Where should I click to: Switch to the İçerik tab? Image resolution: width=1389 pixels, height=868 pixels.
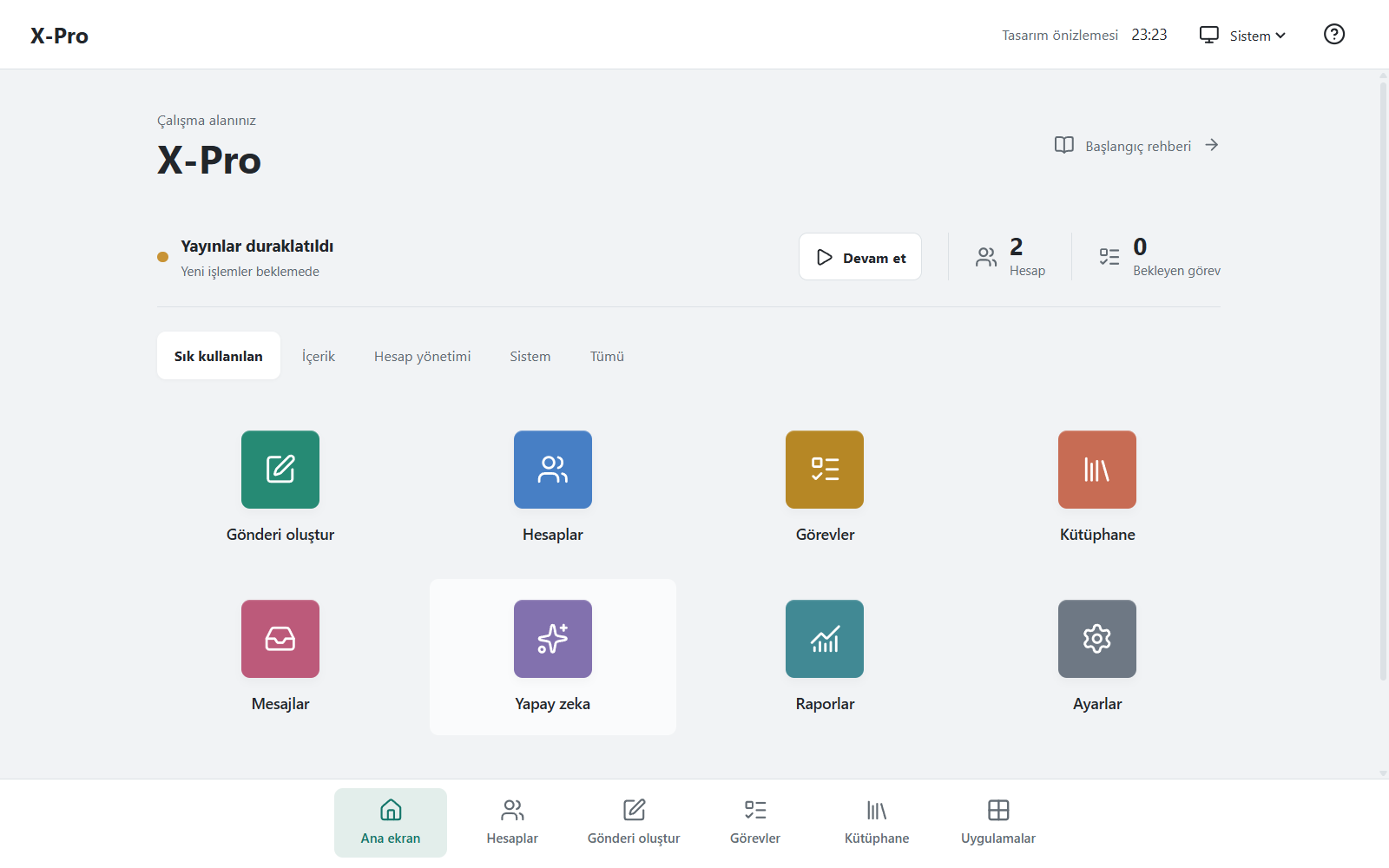point(319,356)
